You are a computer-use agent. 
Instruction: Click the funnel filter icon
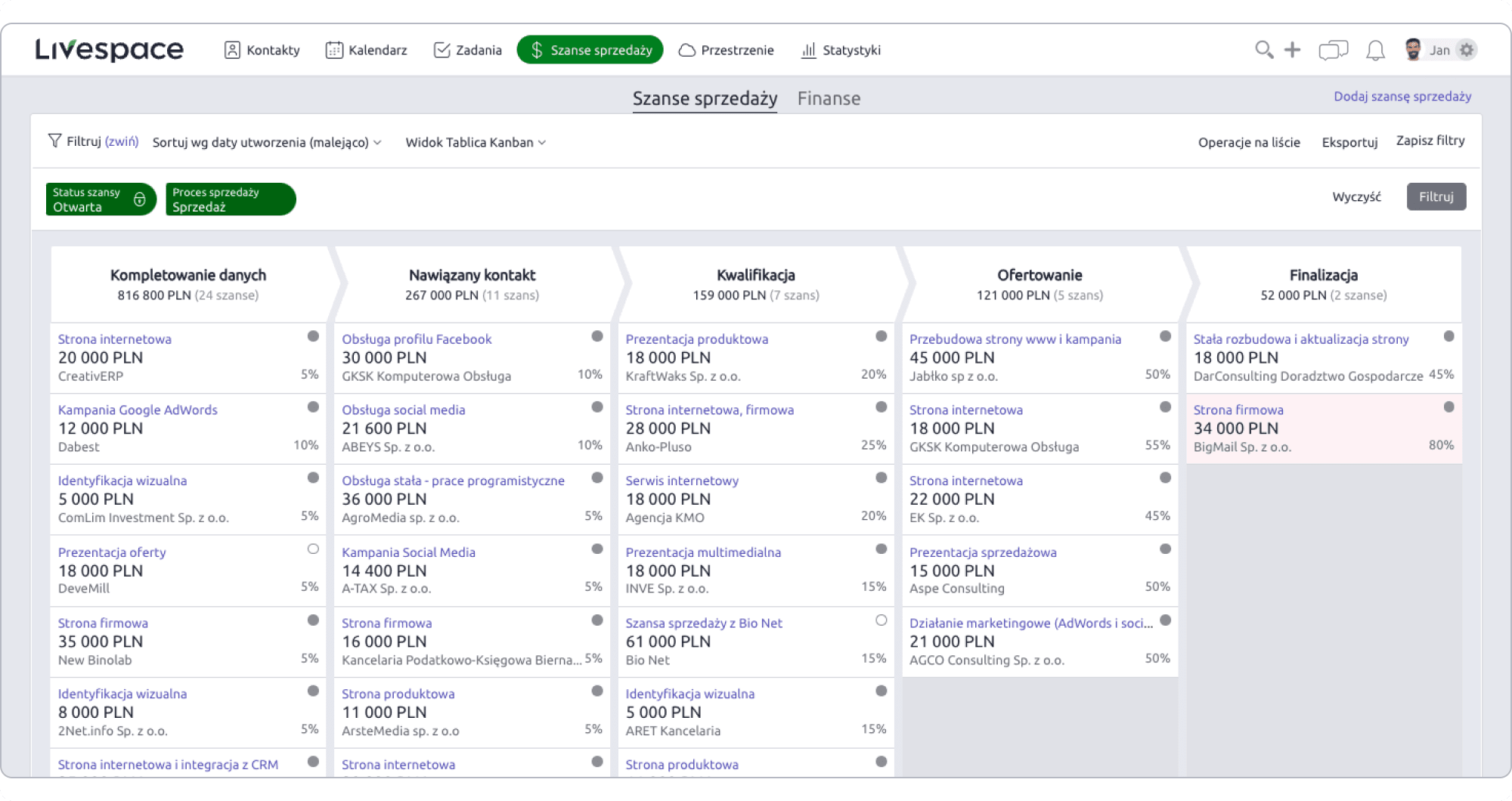coord(54,141)
